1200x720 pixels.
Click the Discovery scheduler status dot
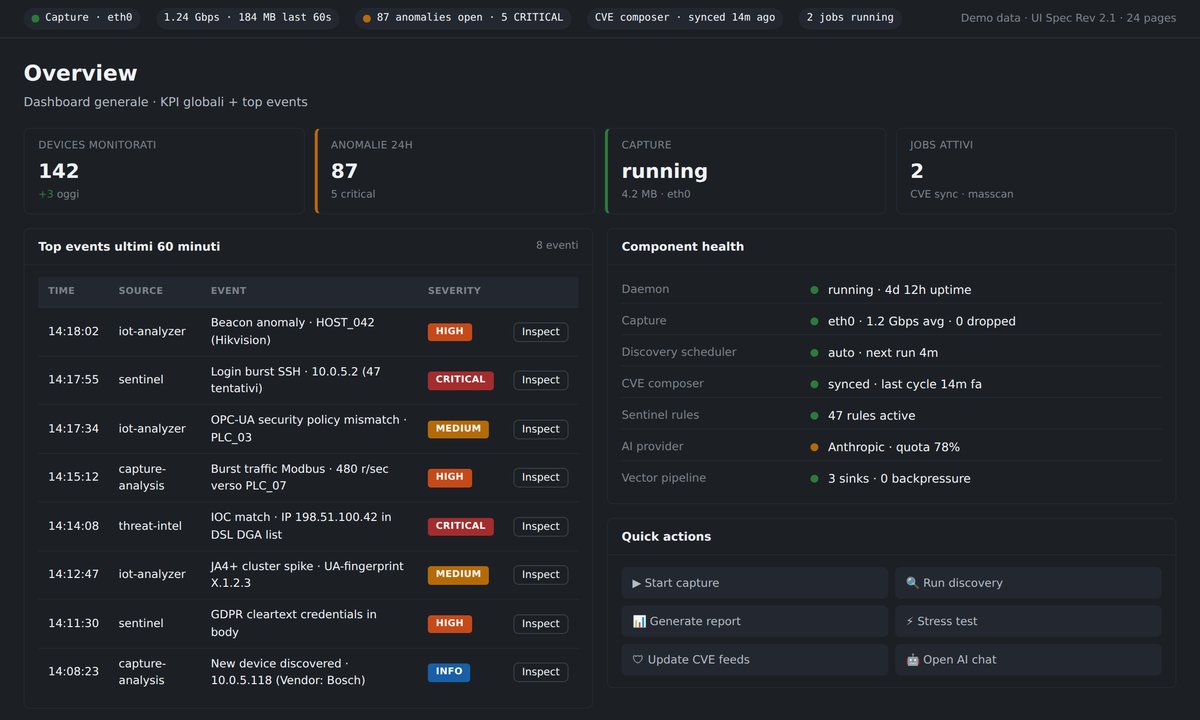[814, 353]
